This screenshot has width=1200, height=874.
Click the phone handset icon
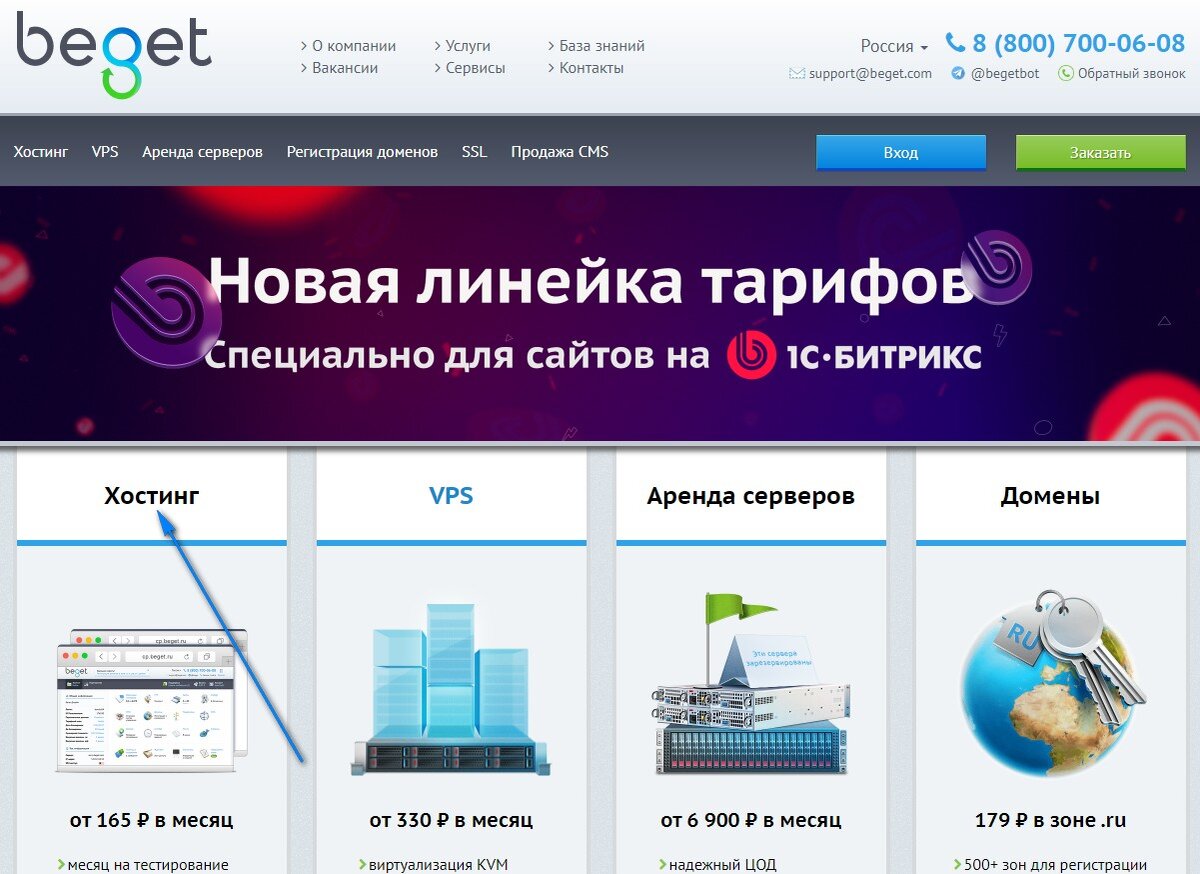(x=955, y=43)
